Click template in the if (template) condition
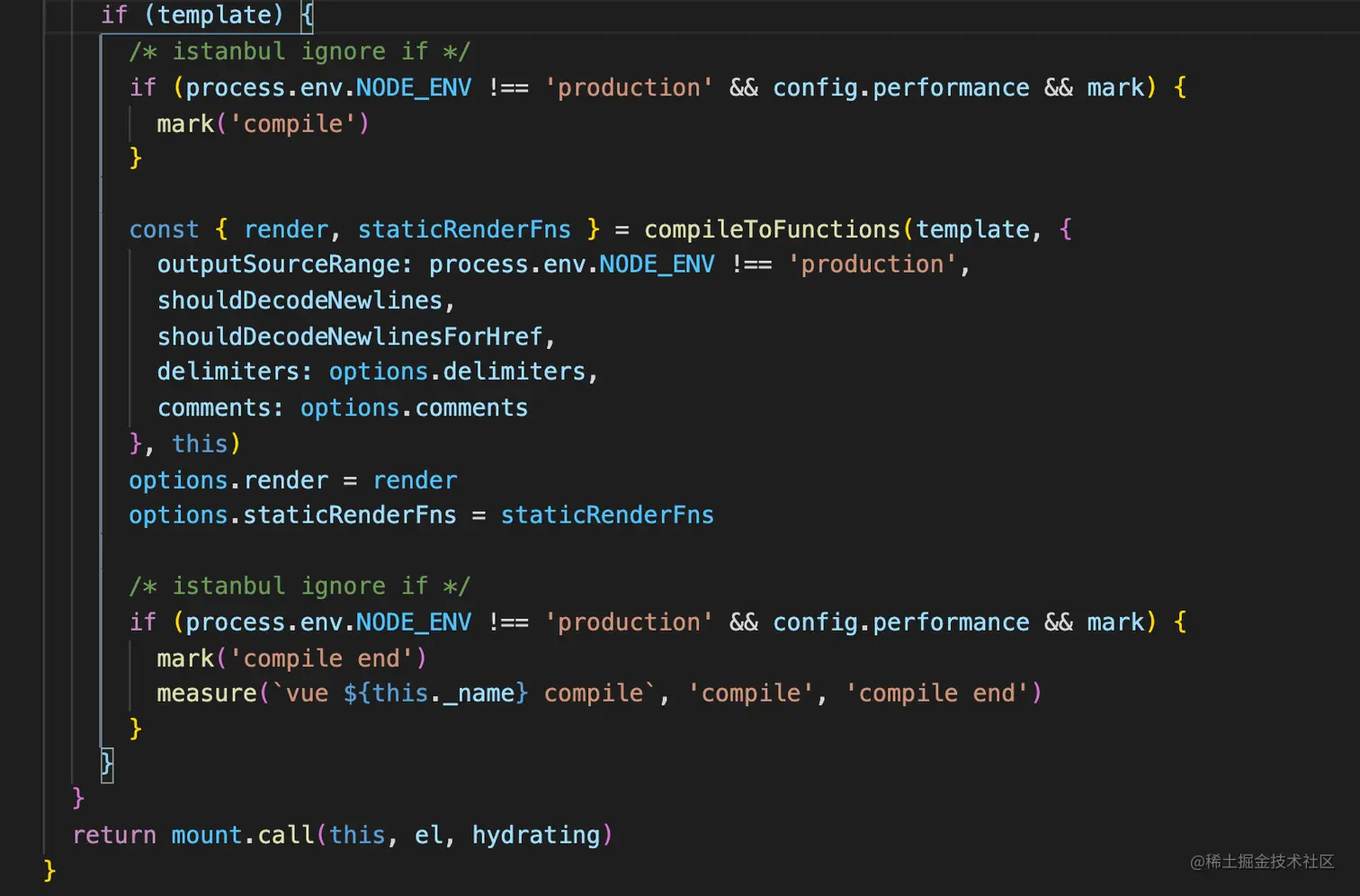1360x896 pixels. pos(214,15)
